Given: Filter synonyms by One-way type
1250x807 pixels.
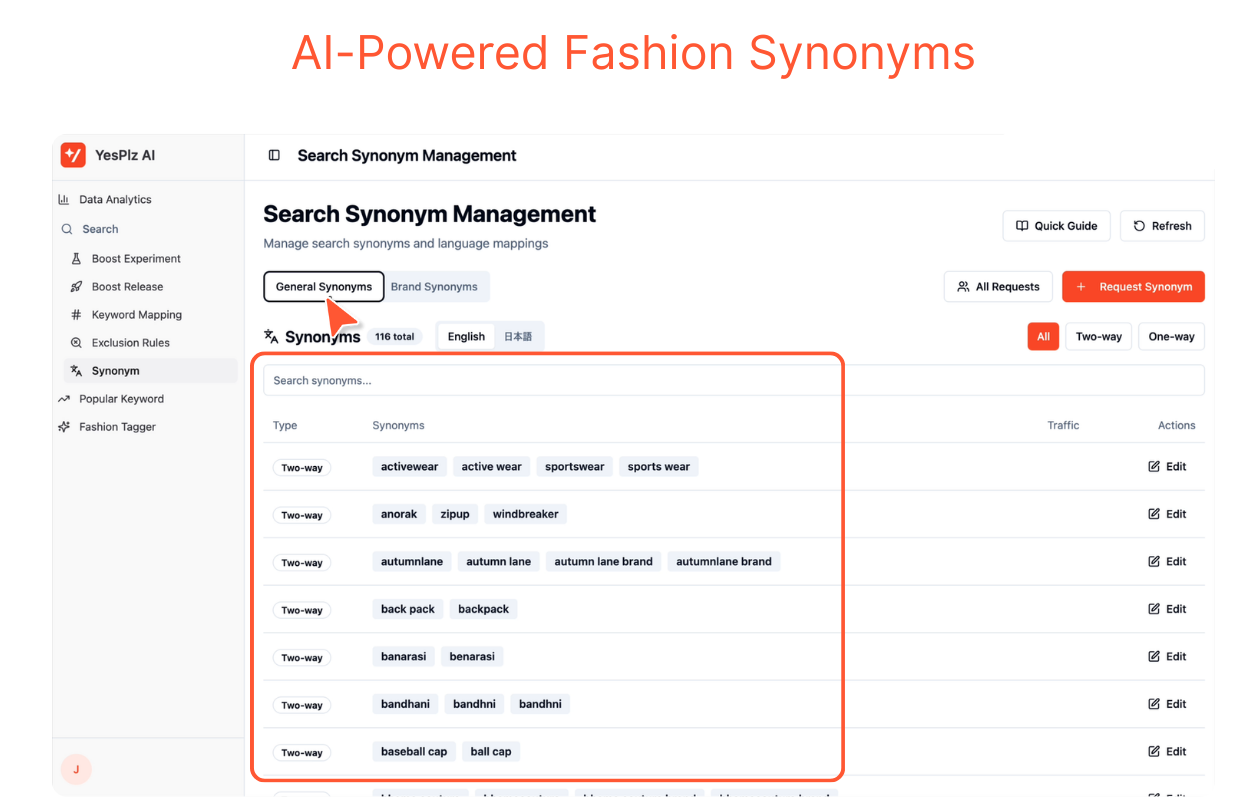Looking at the screenshot, I should [1171, 337].
